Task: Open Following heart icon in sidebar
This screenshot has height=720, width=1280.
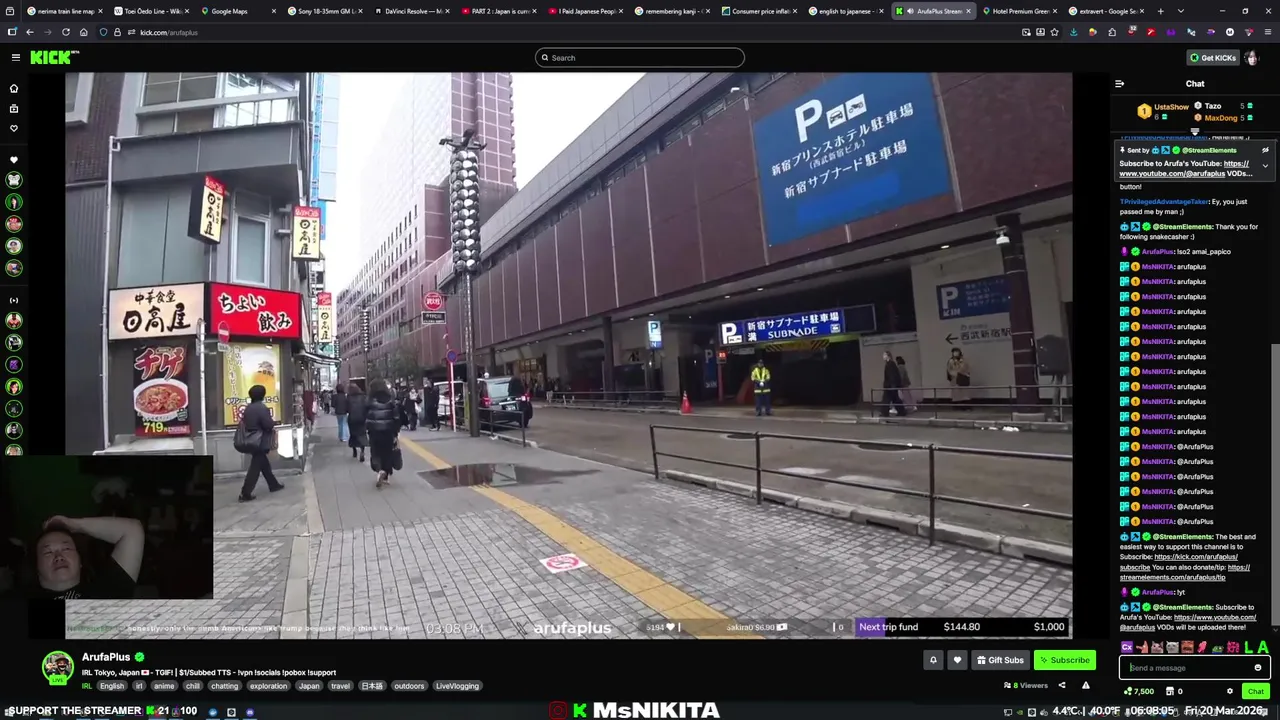Action: click(x=14, y=128)
